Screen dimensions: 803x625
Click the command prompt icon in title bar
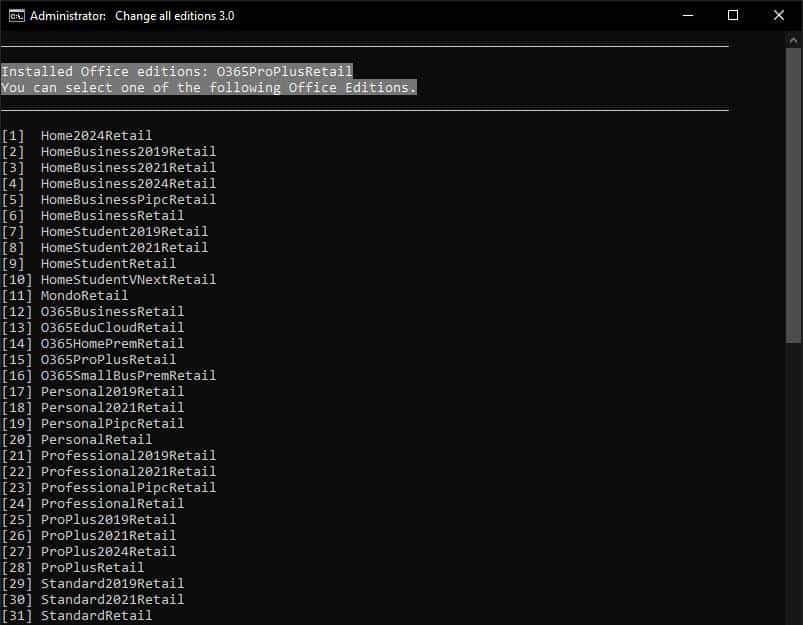click(x=14, y=15)
